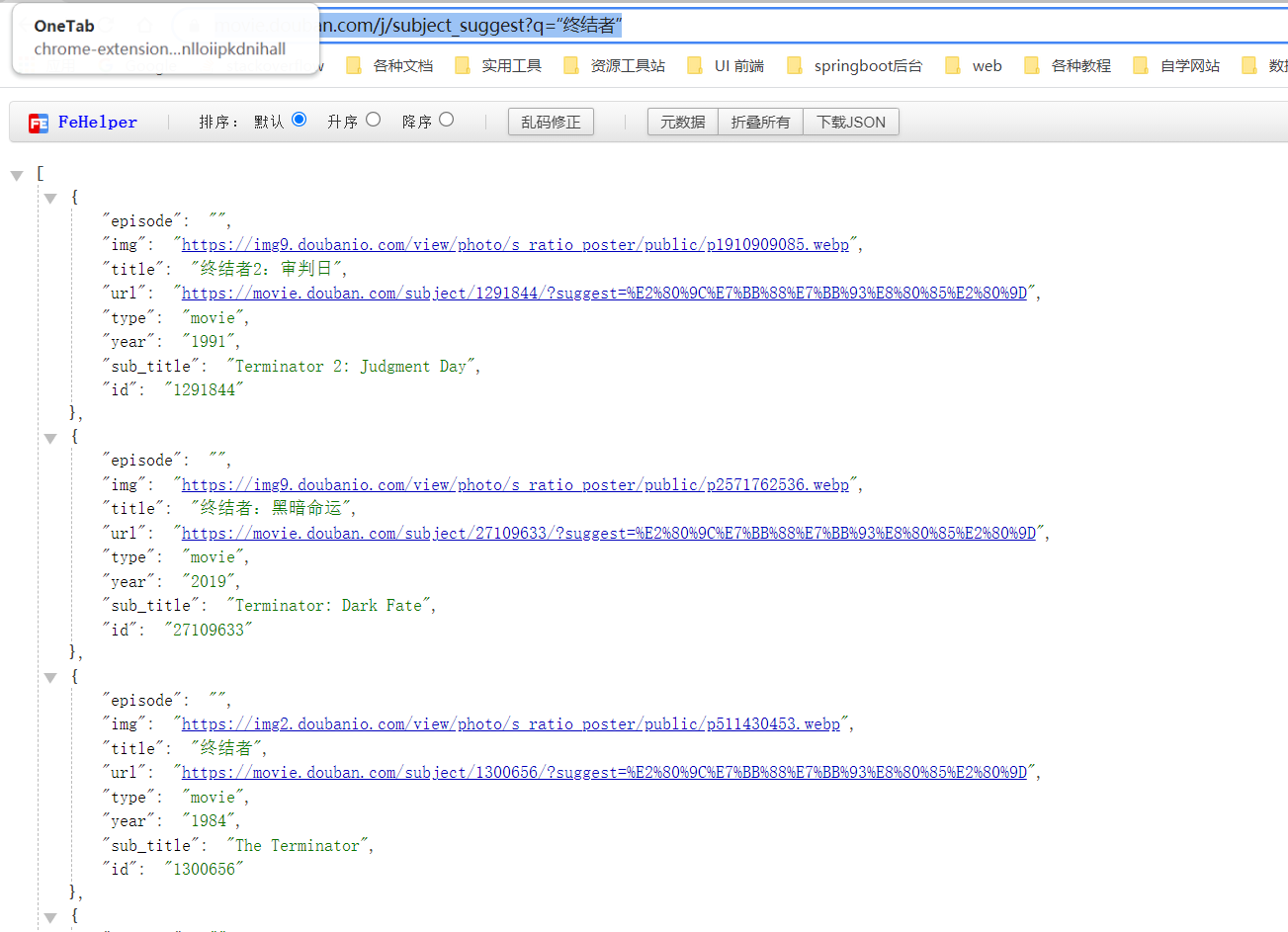1288x932 pixels.
Task: Click the 排序 label in toolbar
Action: point(217,122)
